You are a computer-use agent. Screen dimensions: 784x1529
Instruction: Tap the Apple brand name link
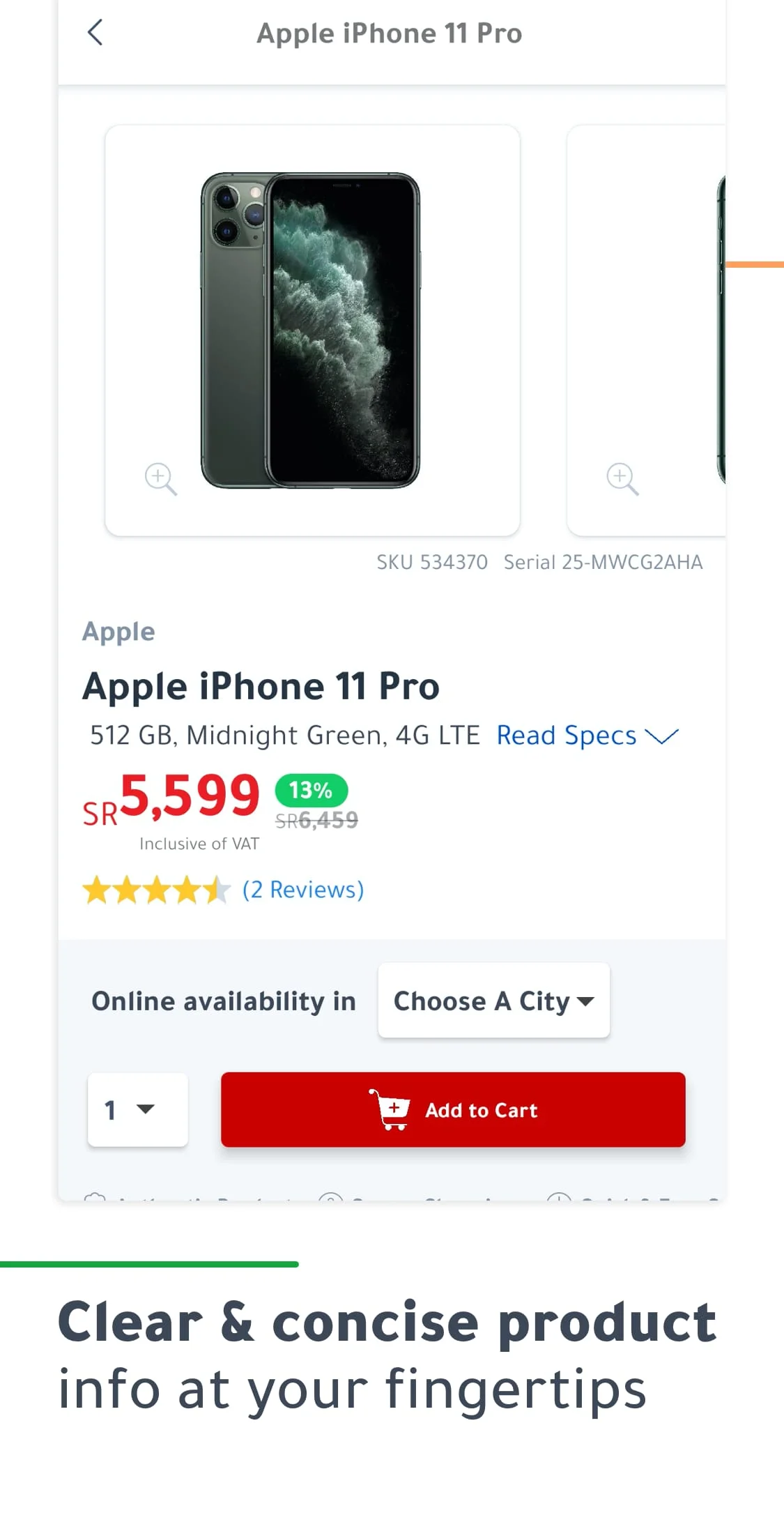click(118, 632)
